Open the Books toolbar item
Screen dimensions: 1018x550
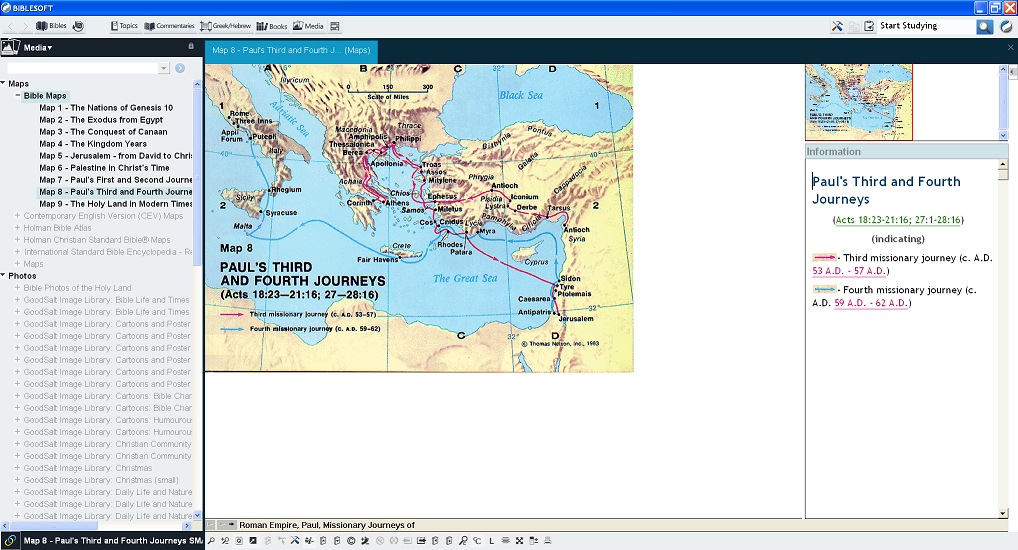click(x=271, y=26)
